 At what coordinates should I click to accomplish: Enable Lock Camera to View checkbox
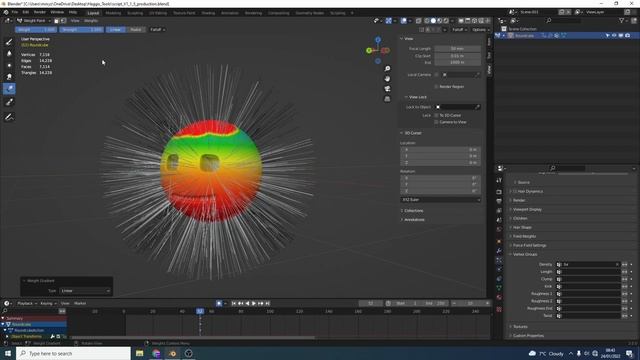436,122
